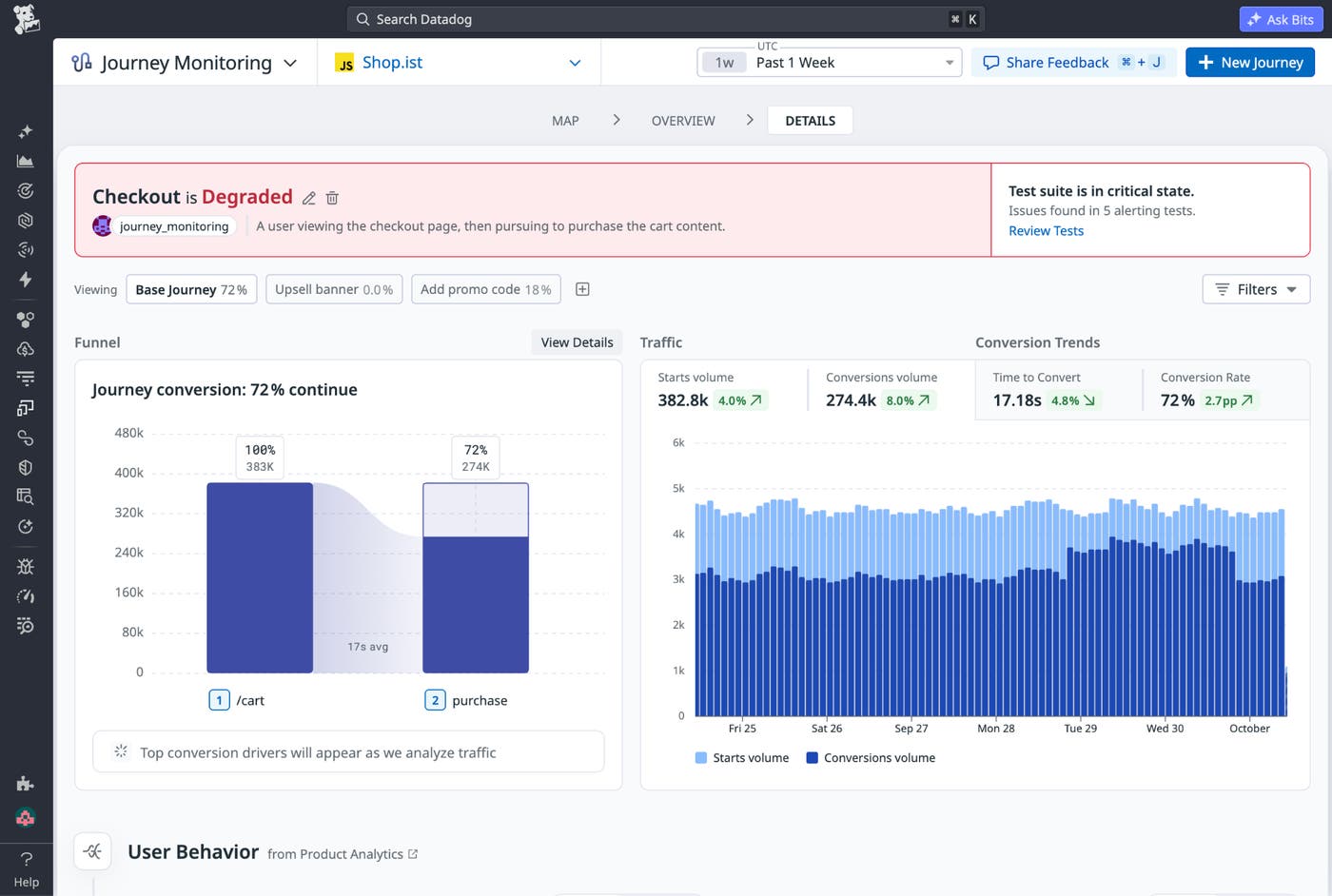The height and width of the screenshot is (896, 1332).
Task: Open the cloud dollar cost icon in the sidebar
Action: [x=26, y=349]
